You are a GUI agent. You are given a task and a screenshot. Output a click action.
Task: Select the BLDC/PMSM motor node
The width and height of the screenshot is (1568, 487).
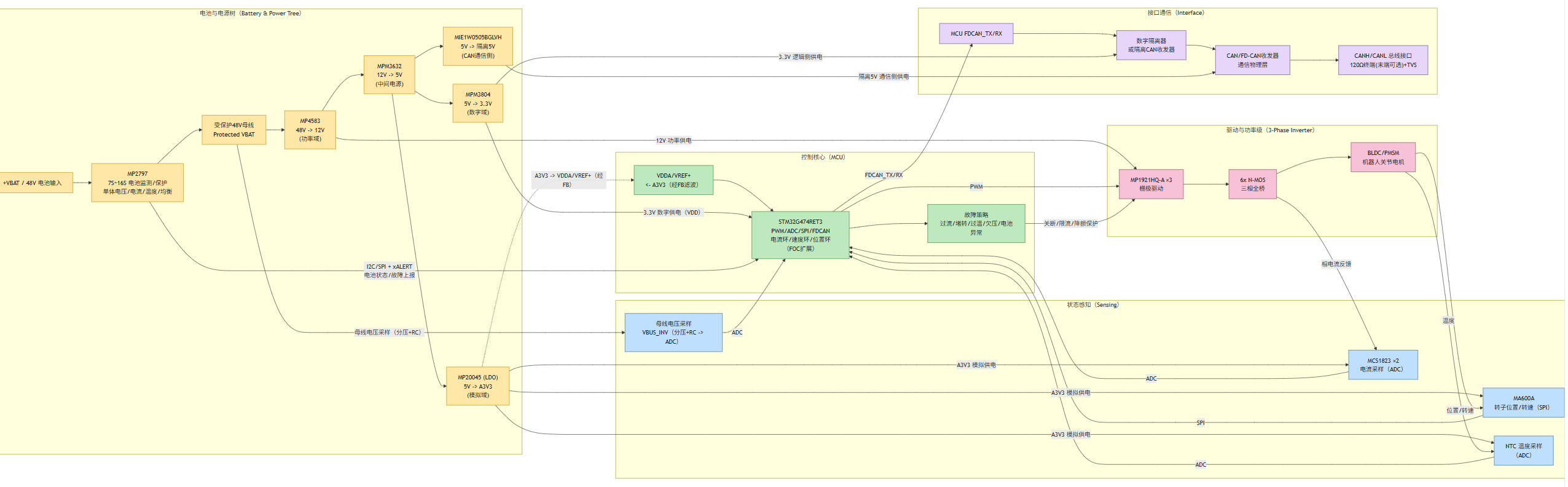1382,157
